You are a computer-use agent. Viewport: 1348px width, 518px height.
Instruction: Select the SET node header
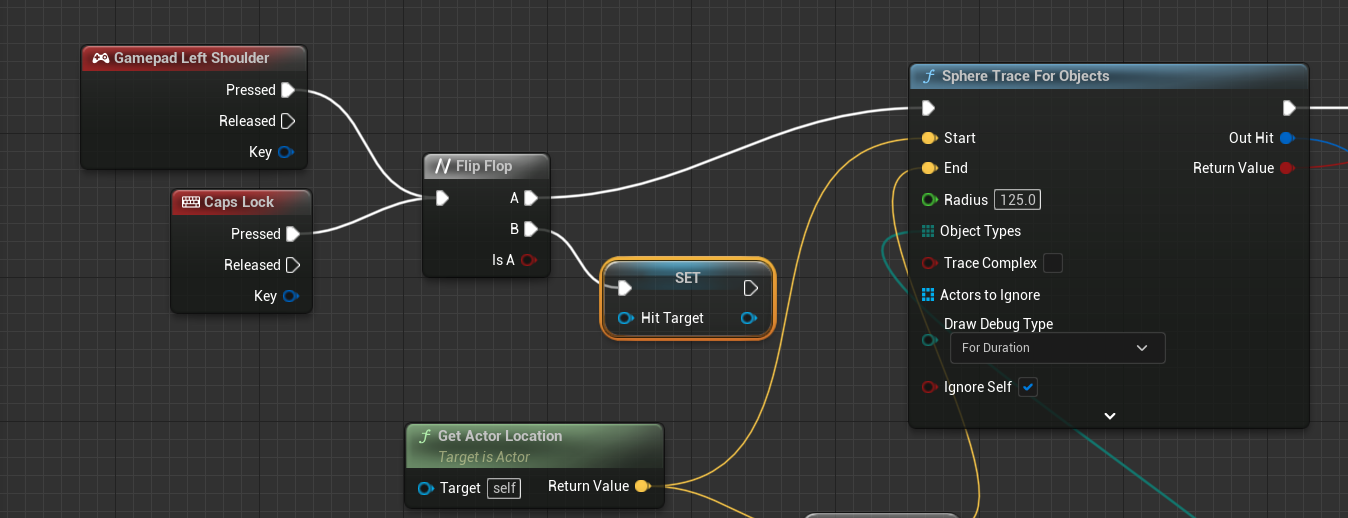click(x=688, y=277)
